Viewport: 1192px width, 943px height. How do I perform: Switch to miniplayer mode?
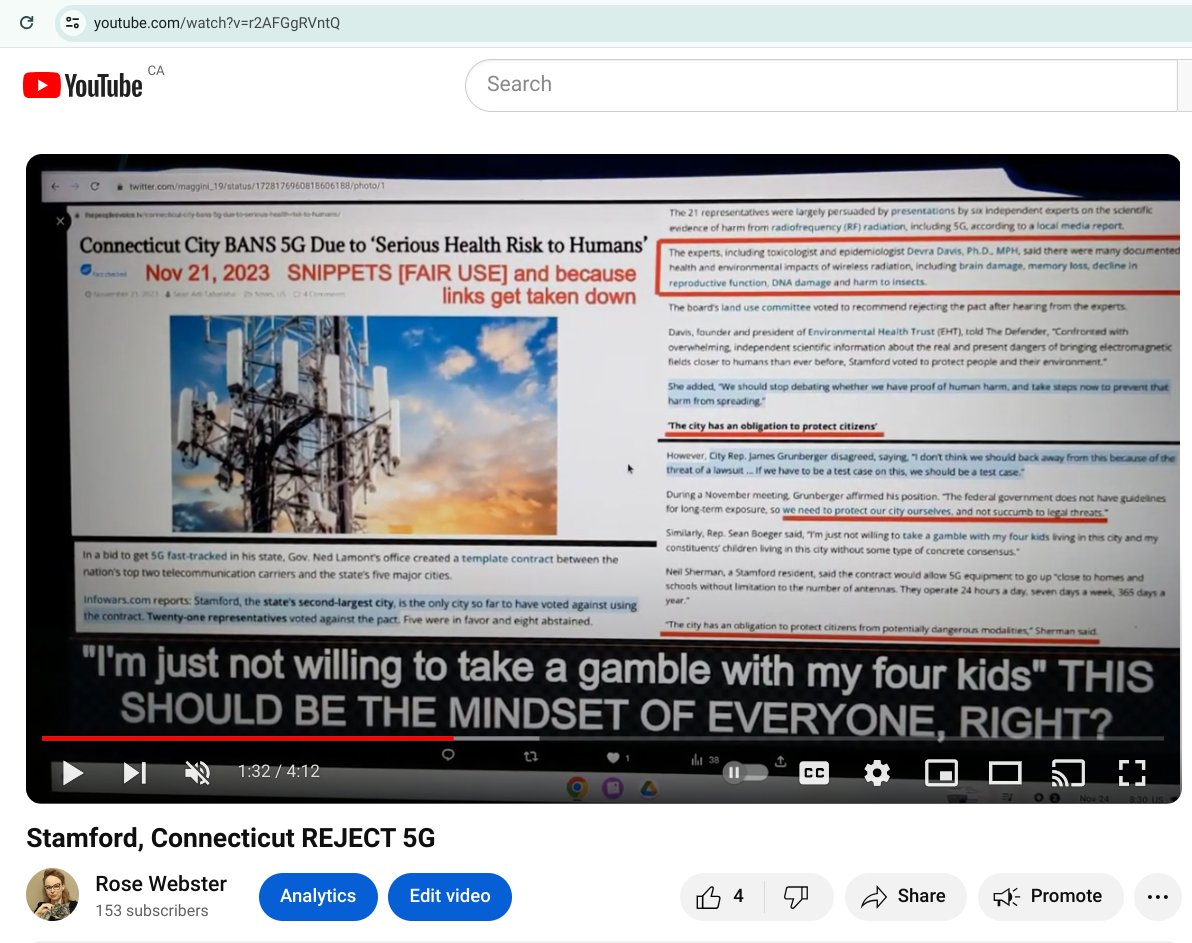[941, 773]
